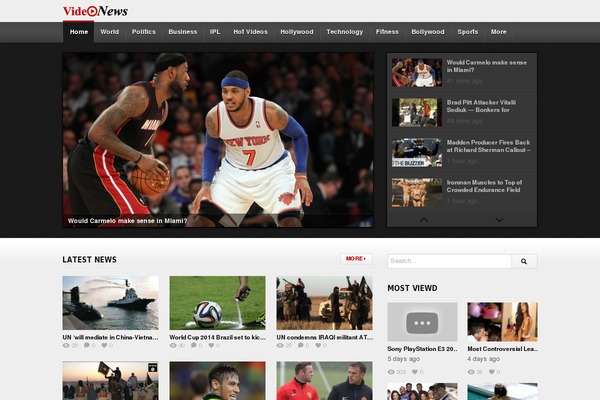Open the Home menu tab
The image size is (600, 400).
pyautogui.click(x=79, y=32)
